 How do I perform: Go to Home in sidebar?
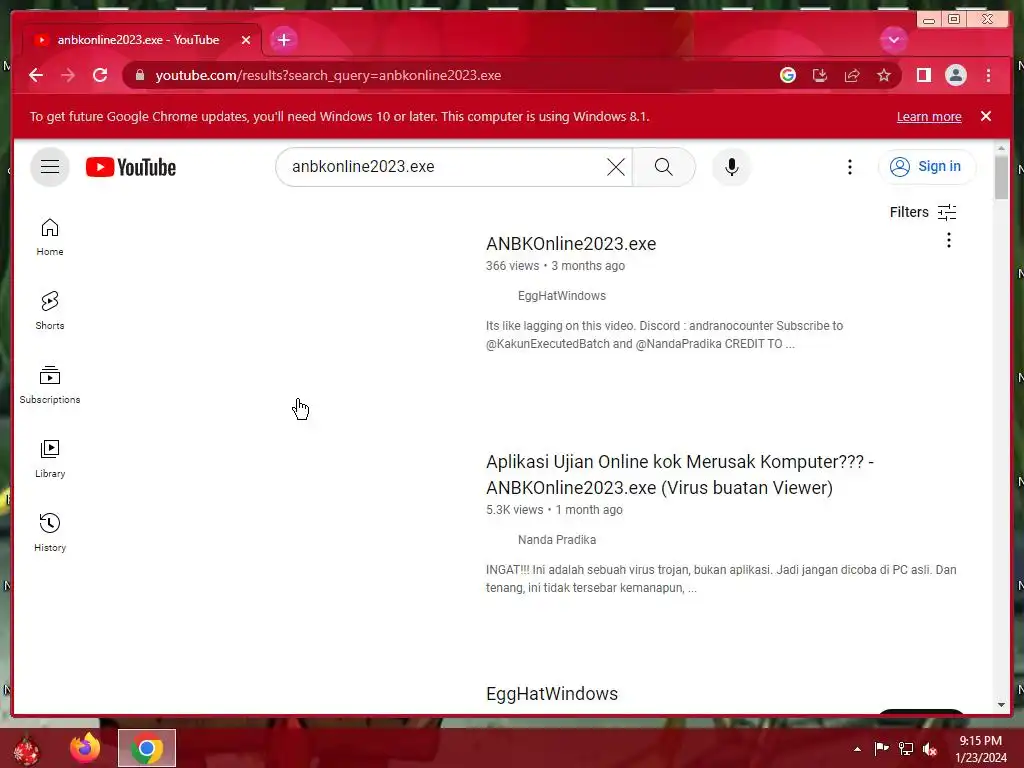[x=50, y=237]
